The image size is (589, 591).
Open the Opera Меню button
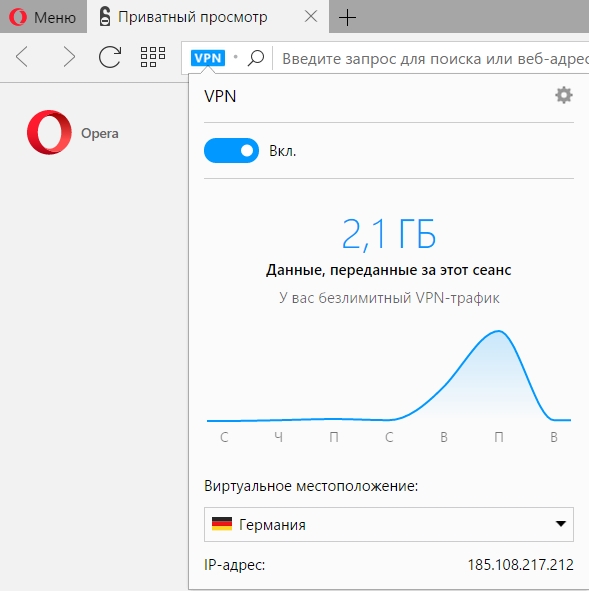(43, 17)
